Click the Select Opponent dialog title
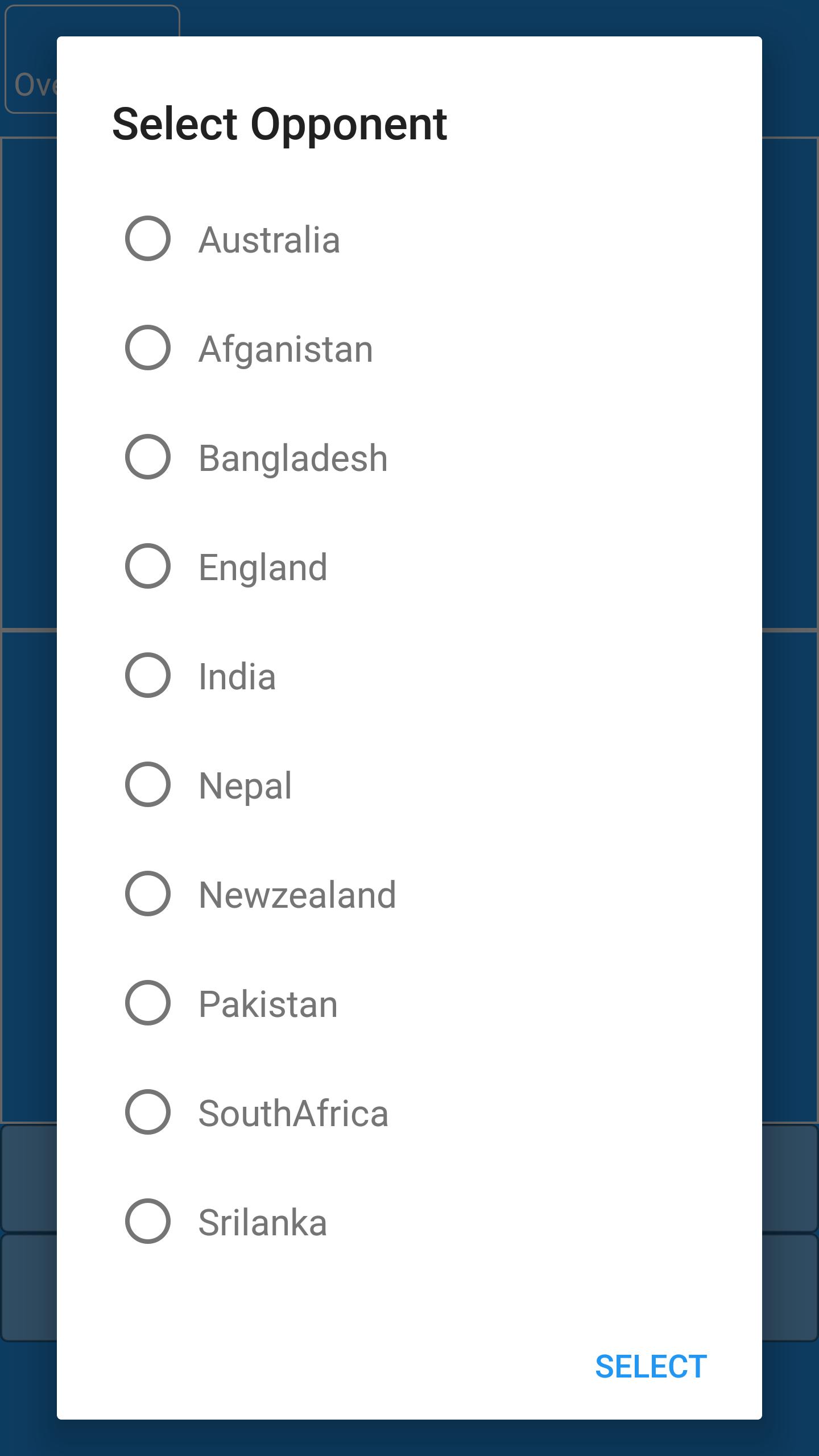 (x=280, y=124)
